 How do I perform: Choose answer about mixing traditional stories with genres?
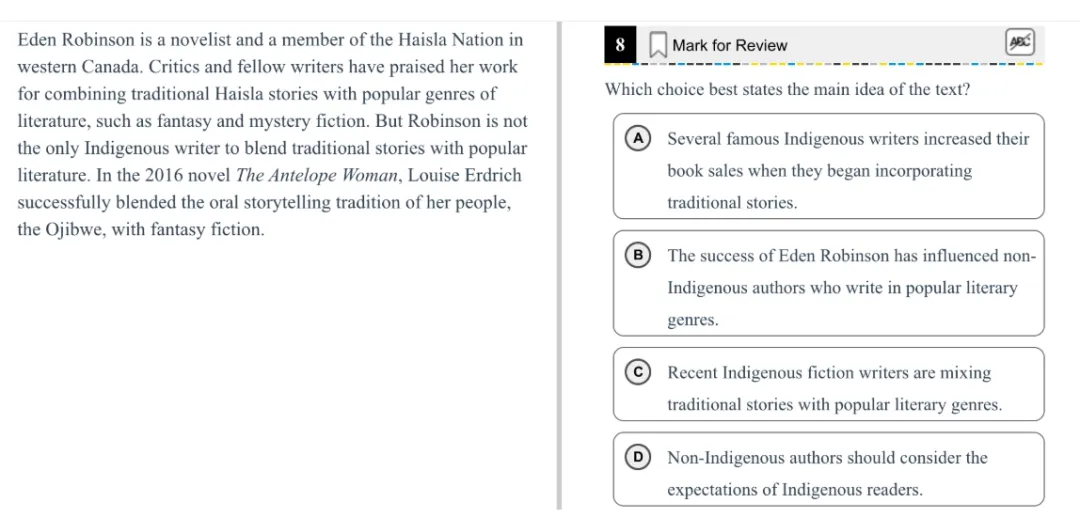pos(835,389)
